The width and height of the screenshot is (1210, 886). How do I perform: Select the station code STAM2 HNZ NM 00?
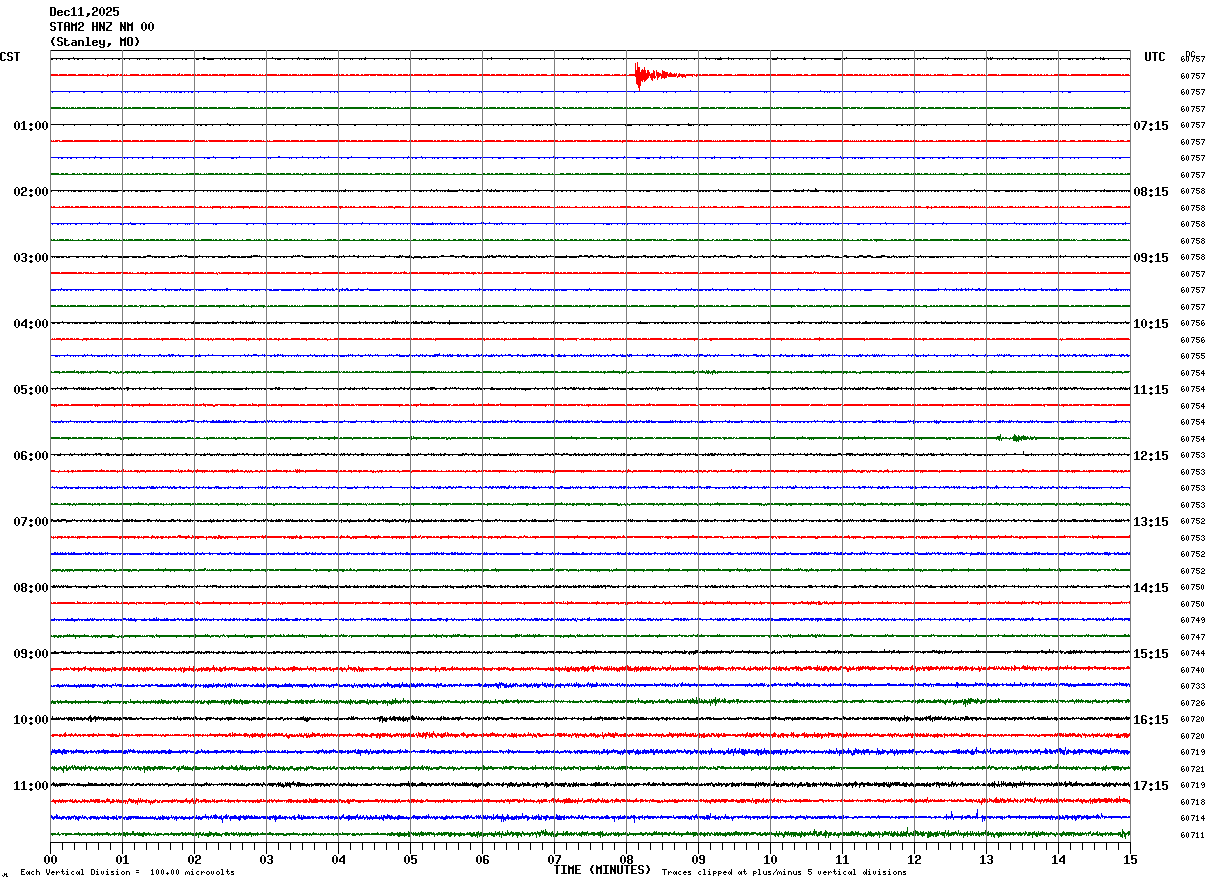tap(102, 27)
